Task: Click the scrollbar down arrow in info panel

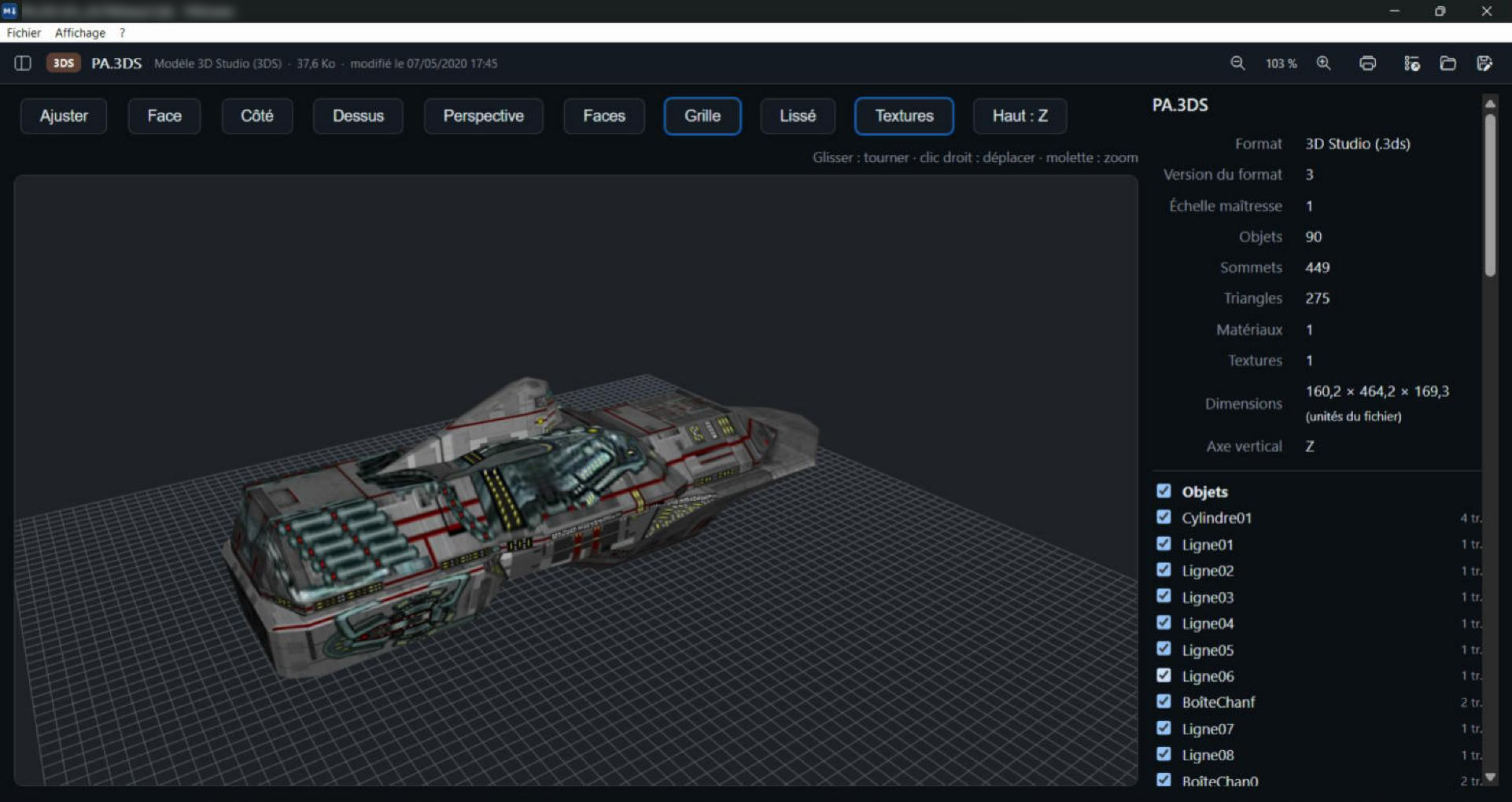Action: pyautogui.click(x=1489, y=778)
